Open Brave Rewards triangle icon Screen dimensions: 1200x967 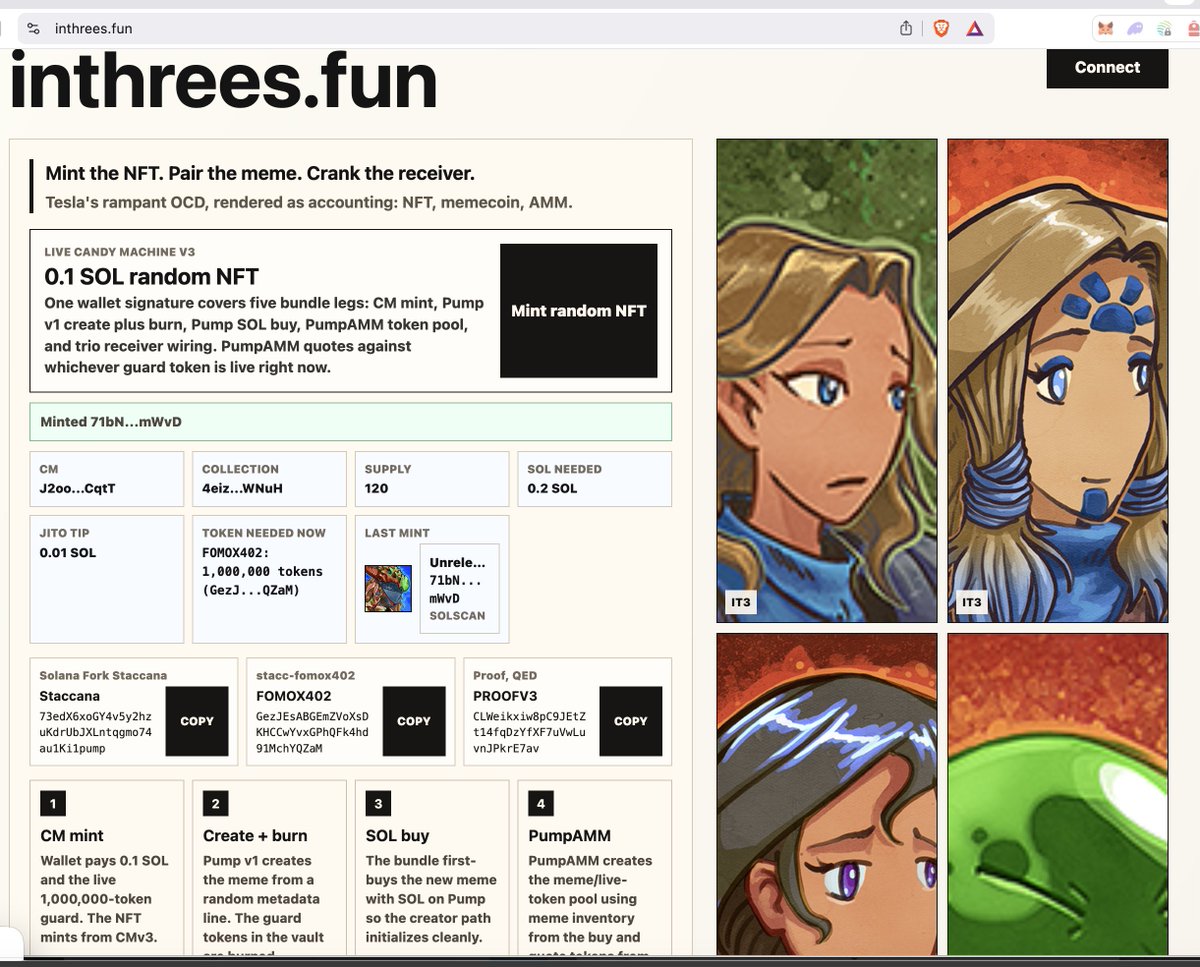click(x=974, y=29)
